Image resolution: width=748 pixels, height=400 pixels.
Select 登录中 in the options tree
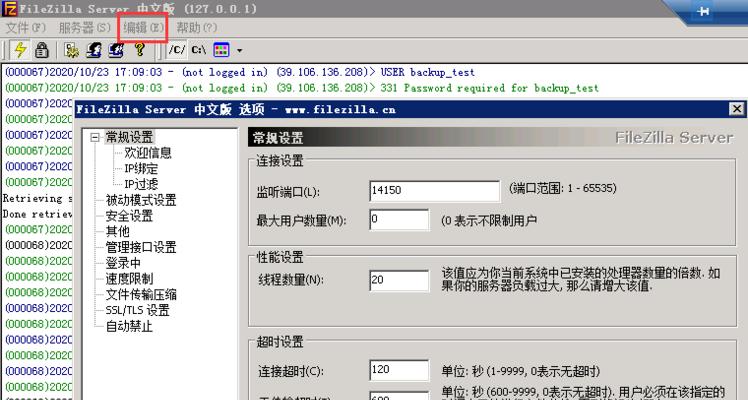pos(124,263)
